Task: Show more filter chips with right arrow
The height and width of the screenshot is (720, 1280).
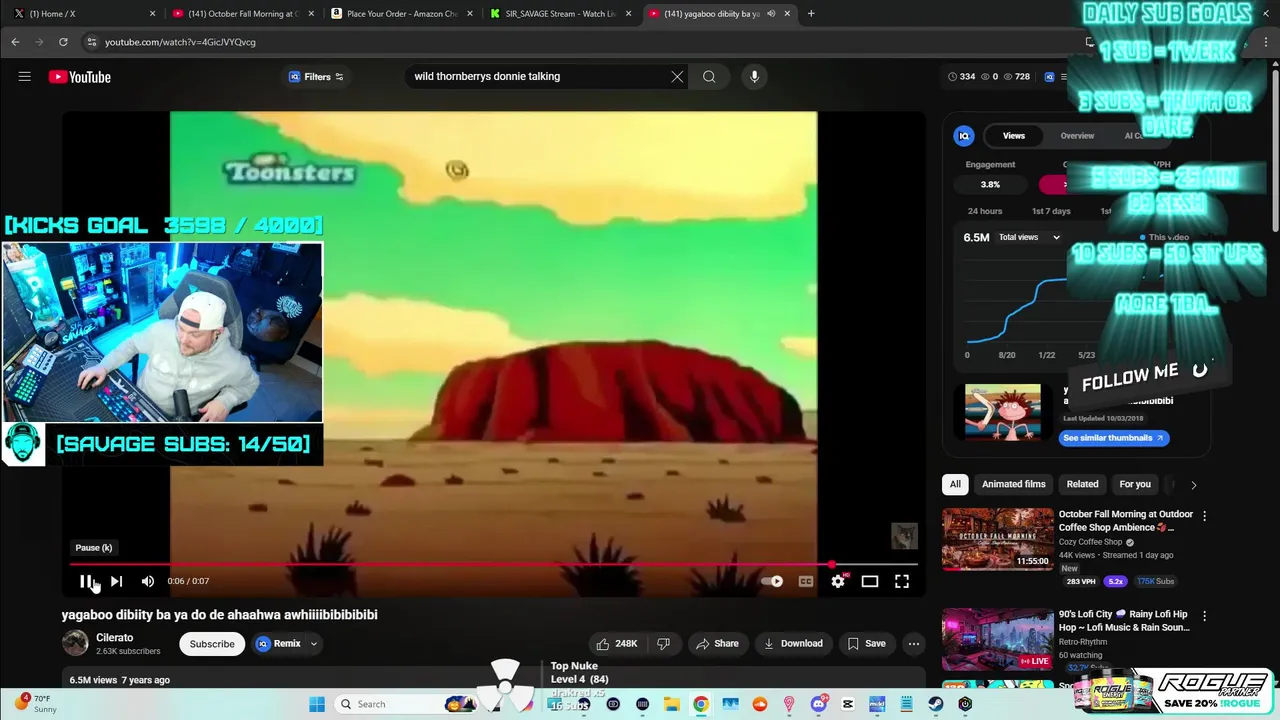Action: click(1193, 484)
